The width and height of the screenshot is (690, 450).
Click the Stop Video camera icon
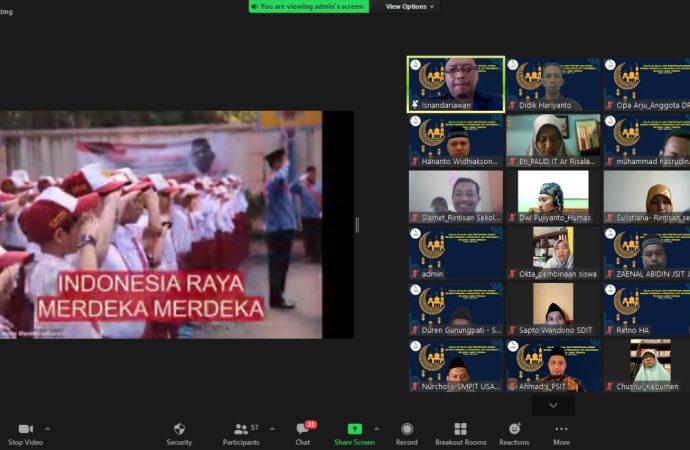click(26, 428)
